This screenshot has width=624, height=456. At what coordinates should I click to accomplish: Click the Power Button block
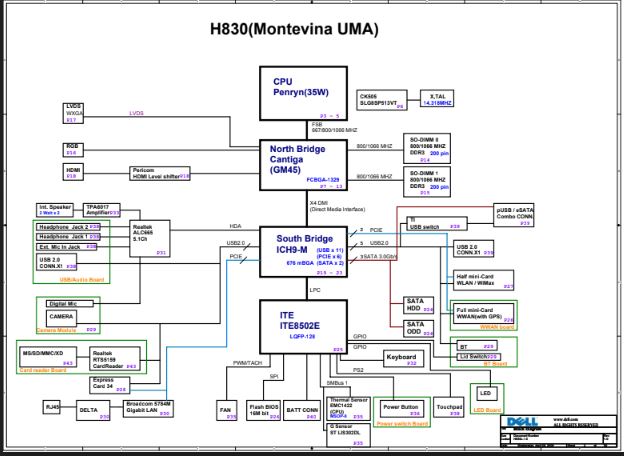400,409
